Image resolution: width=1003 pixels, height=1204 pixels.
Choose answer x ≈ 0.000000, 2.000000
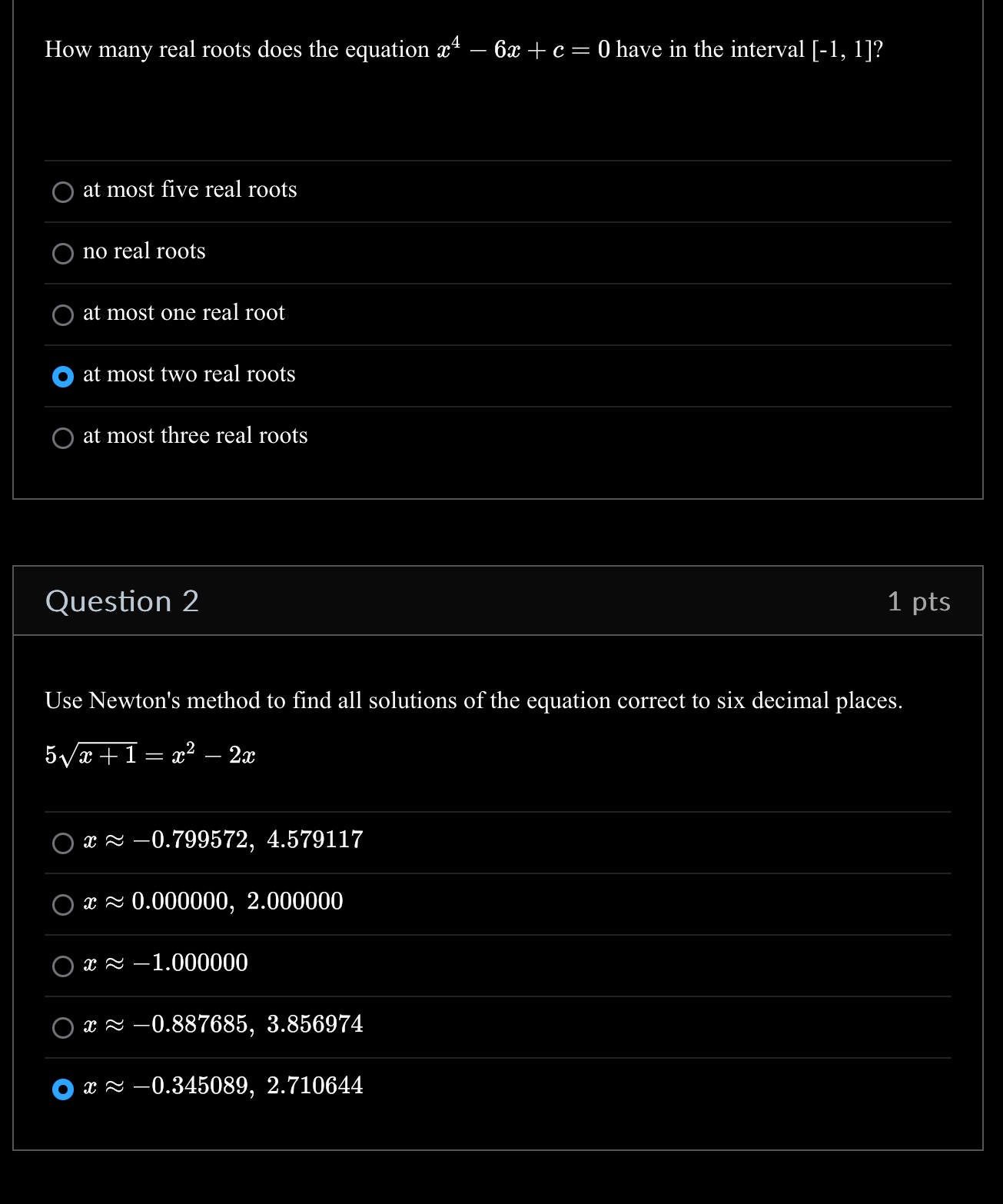click(63, 905)
